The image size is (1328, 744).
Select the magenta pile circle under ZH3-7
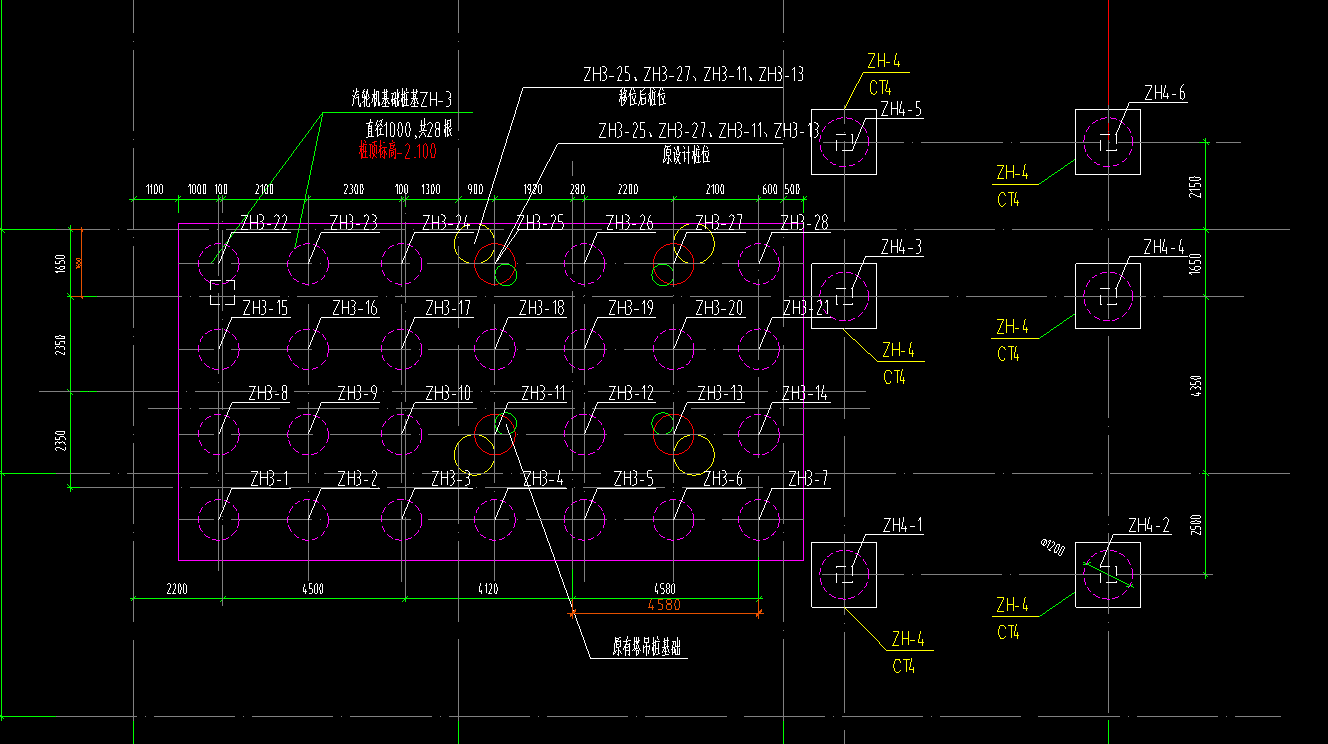[x=760, y=519]
